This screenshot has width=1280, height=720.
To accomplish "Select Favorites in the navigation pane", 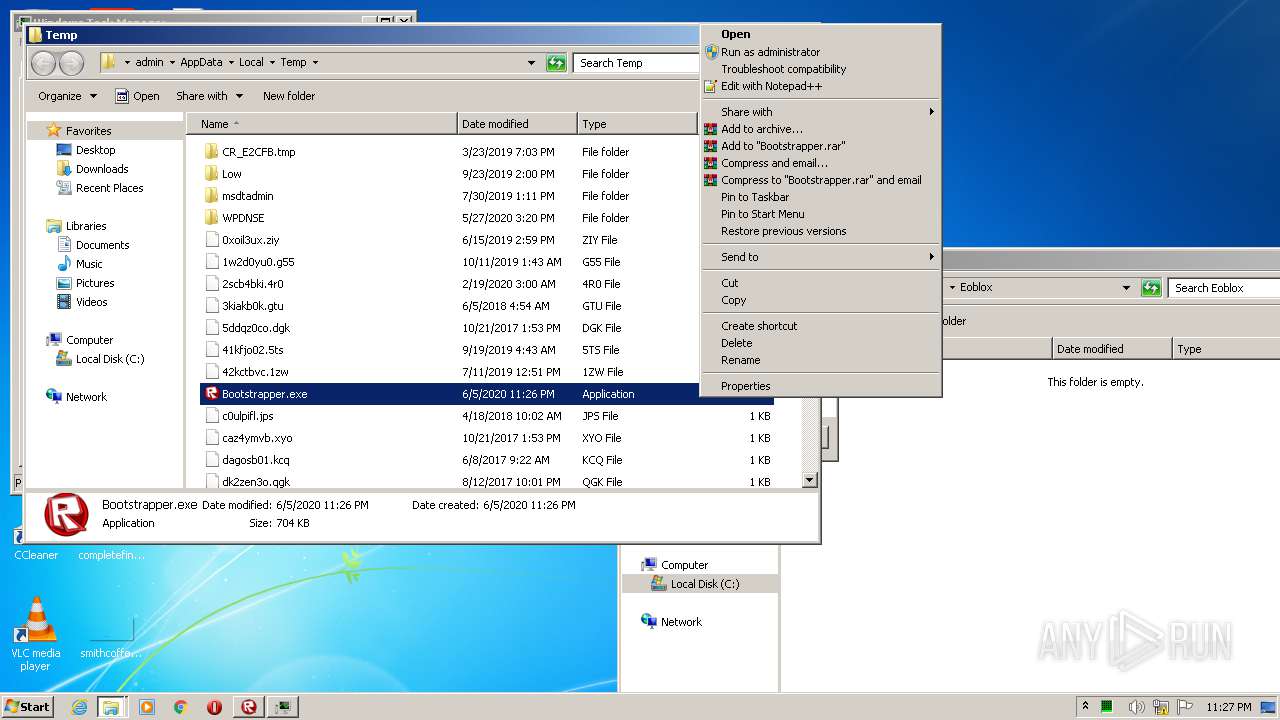I will click(x=88, y=131).
